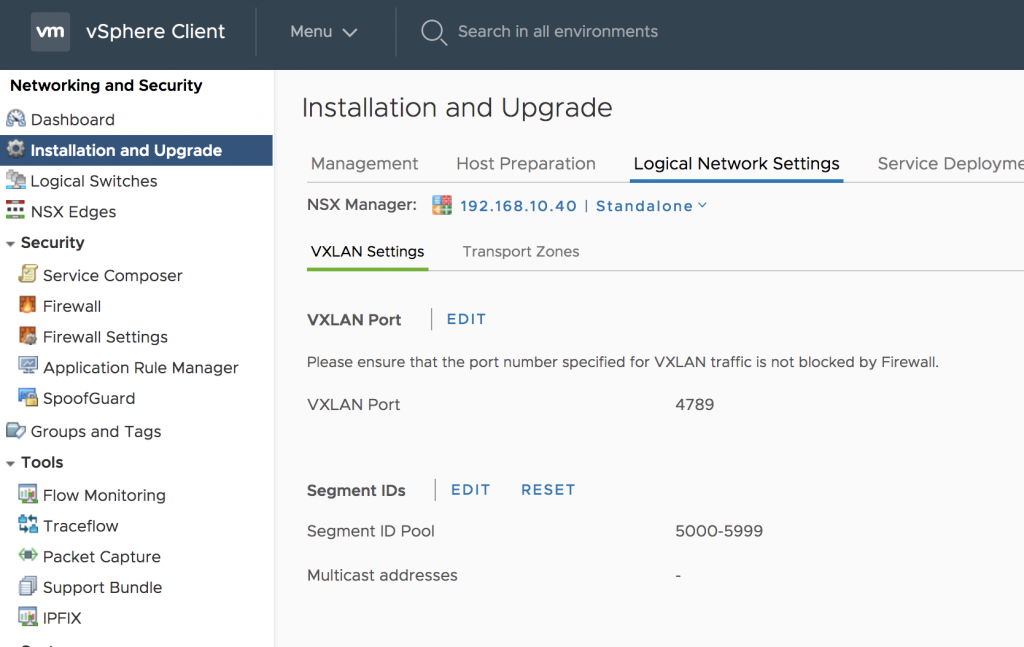Screen dimensions: 1024x647
Task: Click the NSX Manager firewall icon
Action: (x=442, y=205)
